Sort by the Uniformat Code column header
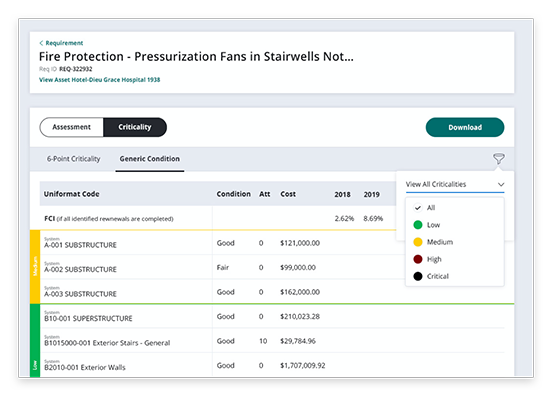The width and height of the screenshot is (552, 396). [71, 194]
